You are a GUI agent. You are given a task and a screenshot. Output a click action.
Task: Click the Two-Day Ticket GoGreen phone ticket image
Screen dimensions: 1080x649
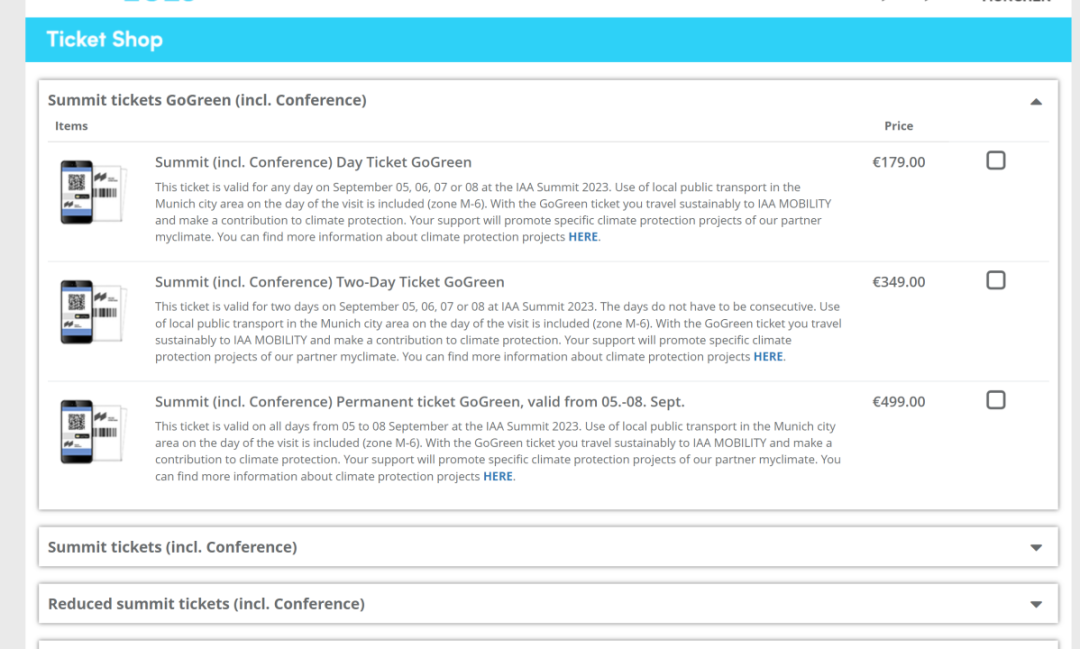92,312
